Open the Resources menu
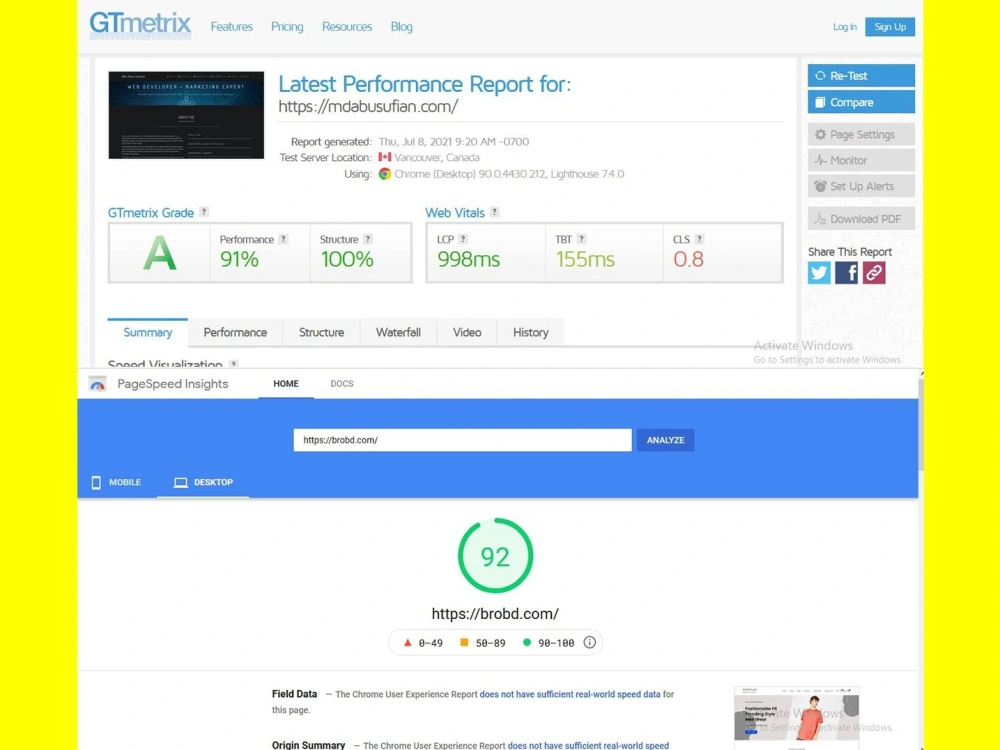1000x750 pixels. (x=347, y=27)
